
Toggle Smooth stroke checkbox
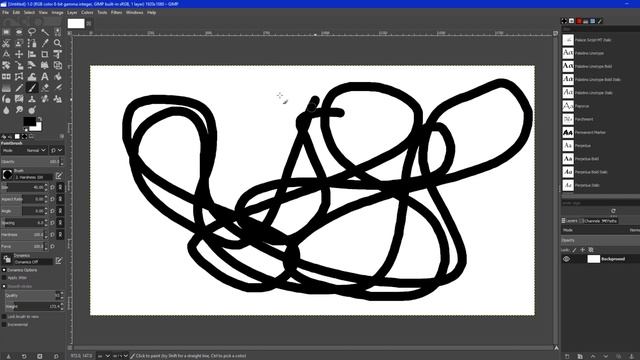(4, 286)
